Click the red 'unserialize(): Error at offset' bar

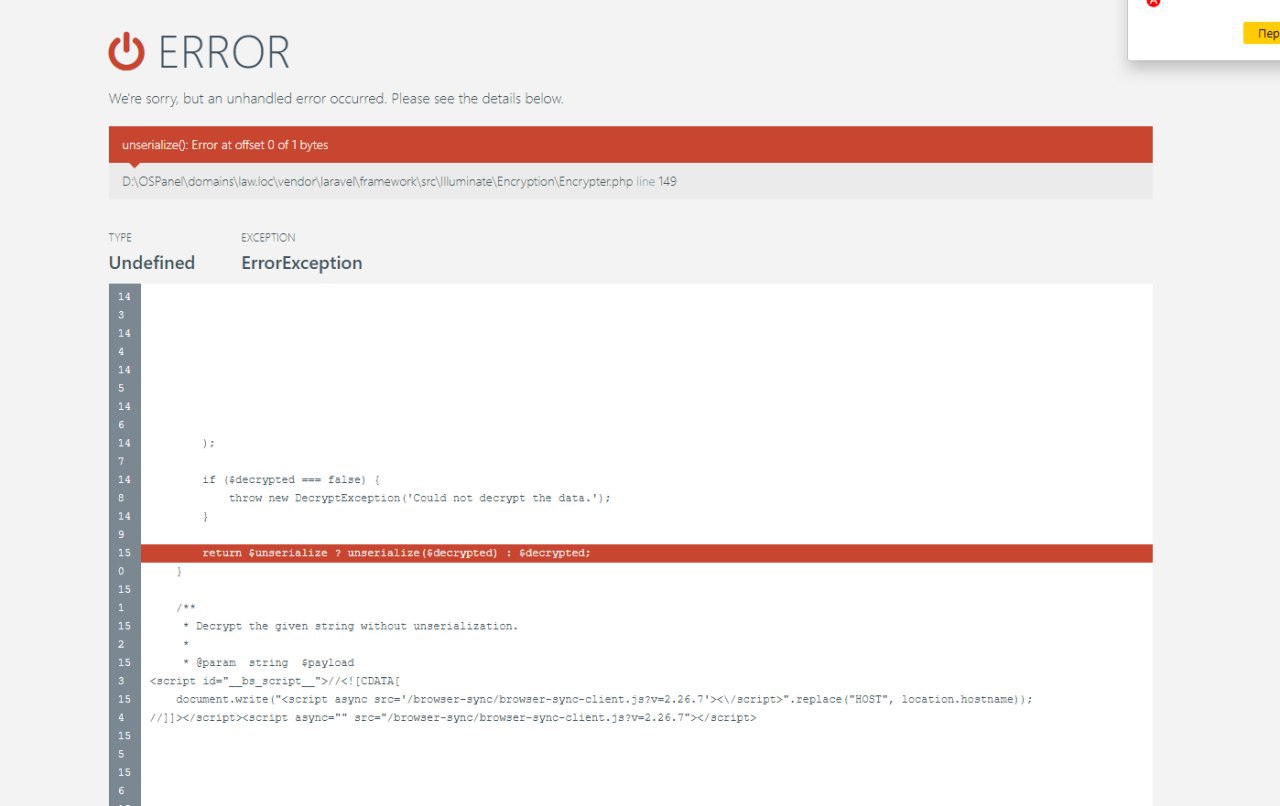[630, 145]
